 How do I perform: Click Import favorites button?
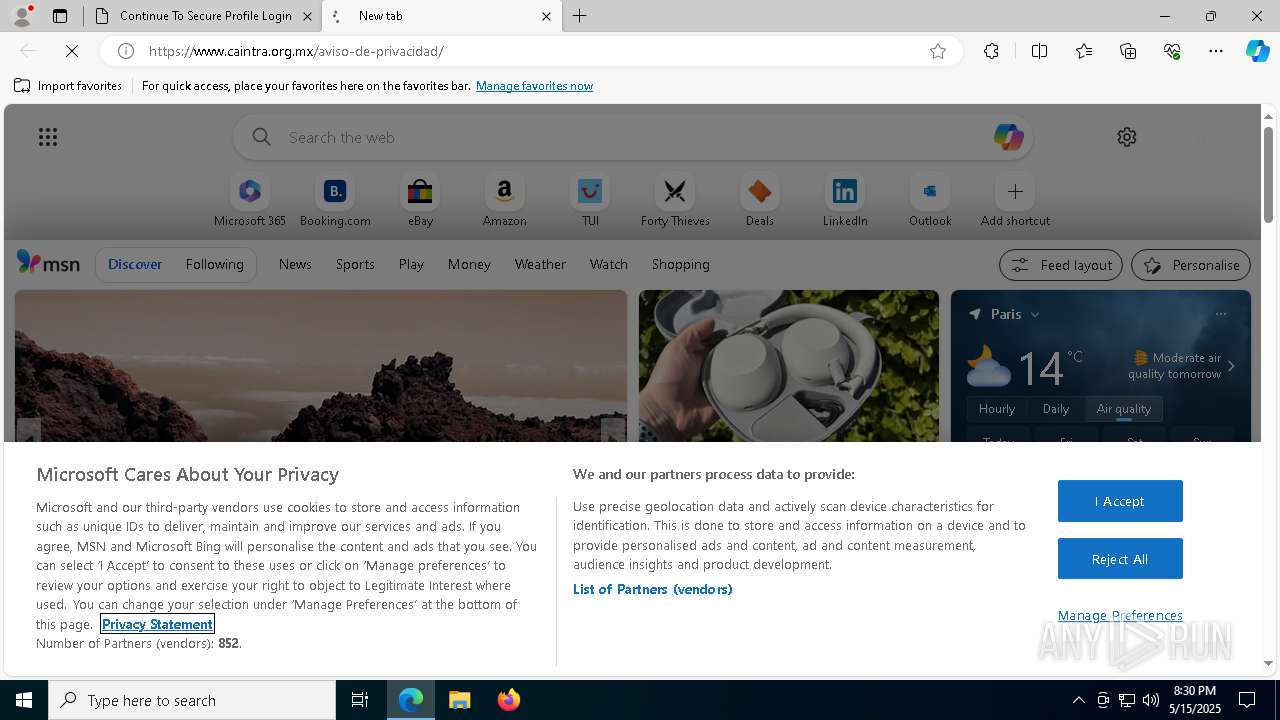[68, 86]
